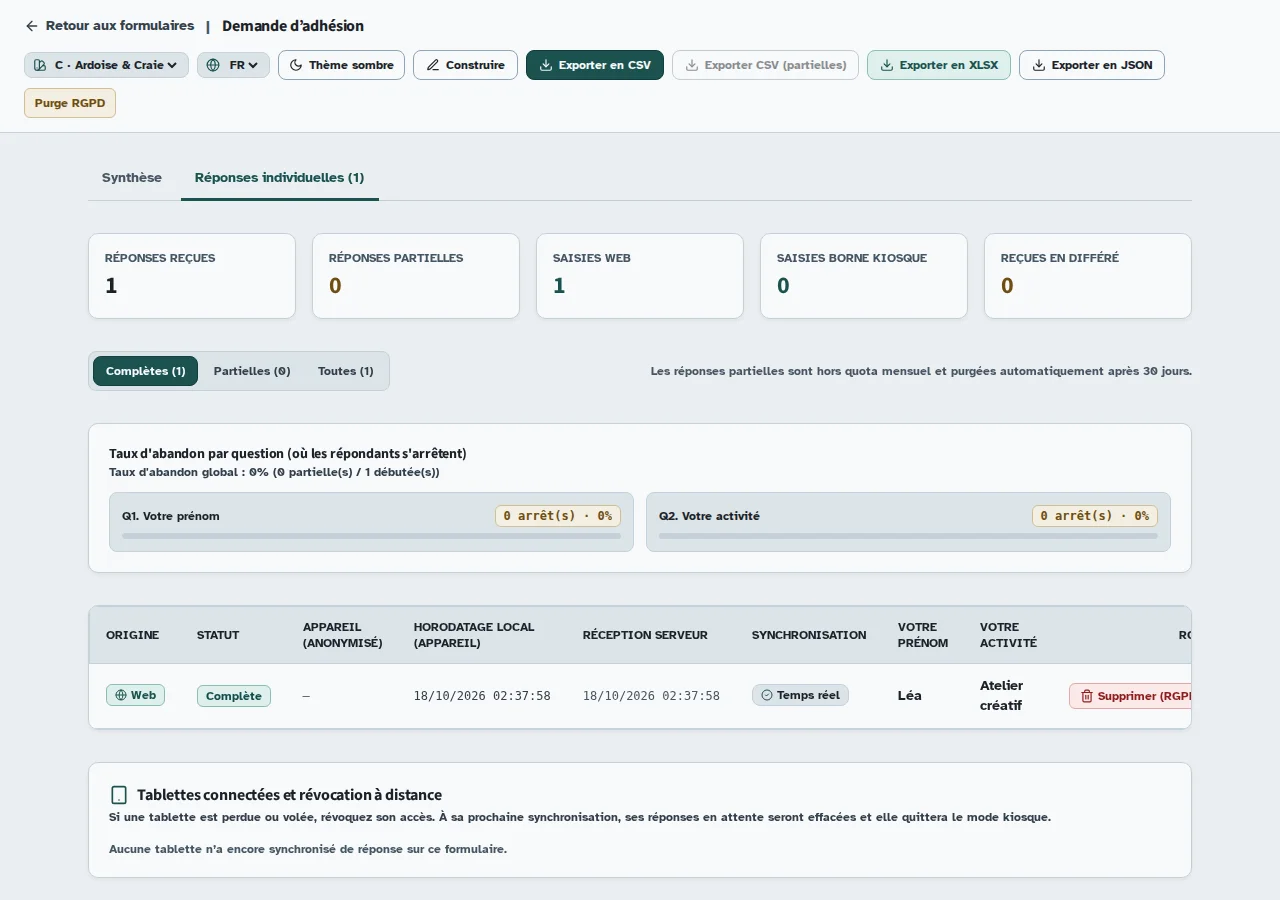1280x900 pixels.
Task: Click the tablet icon beside Tablettes connectées
Action: tap(119, 795)
